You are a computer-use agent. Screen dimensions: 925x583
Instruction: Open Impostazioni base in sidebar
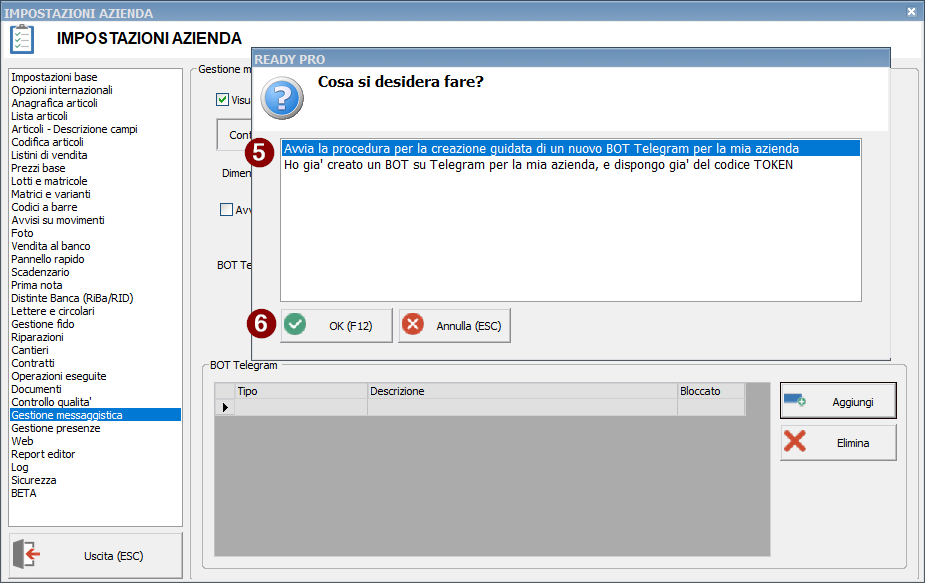click(54, 77)
